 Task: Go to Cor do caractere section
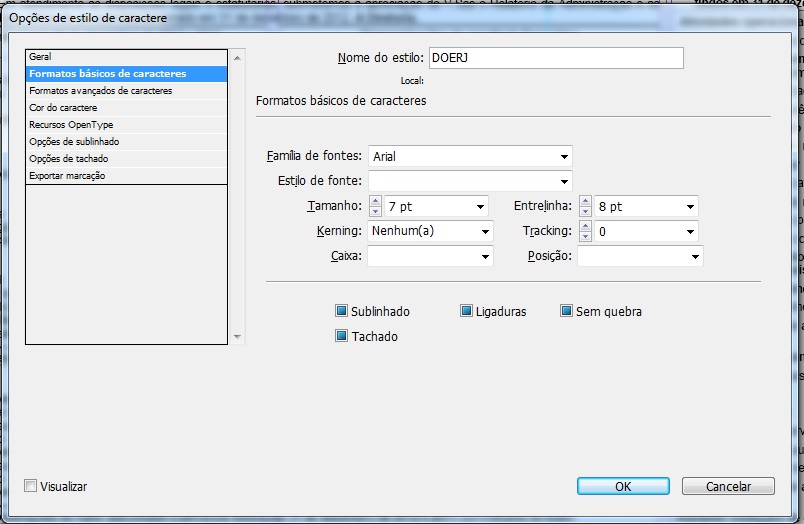63,108
